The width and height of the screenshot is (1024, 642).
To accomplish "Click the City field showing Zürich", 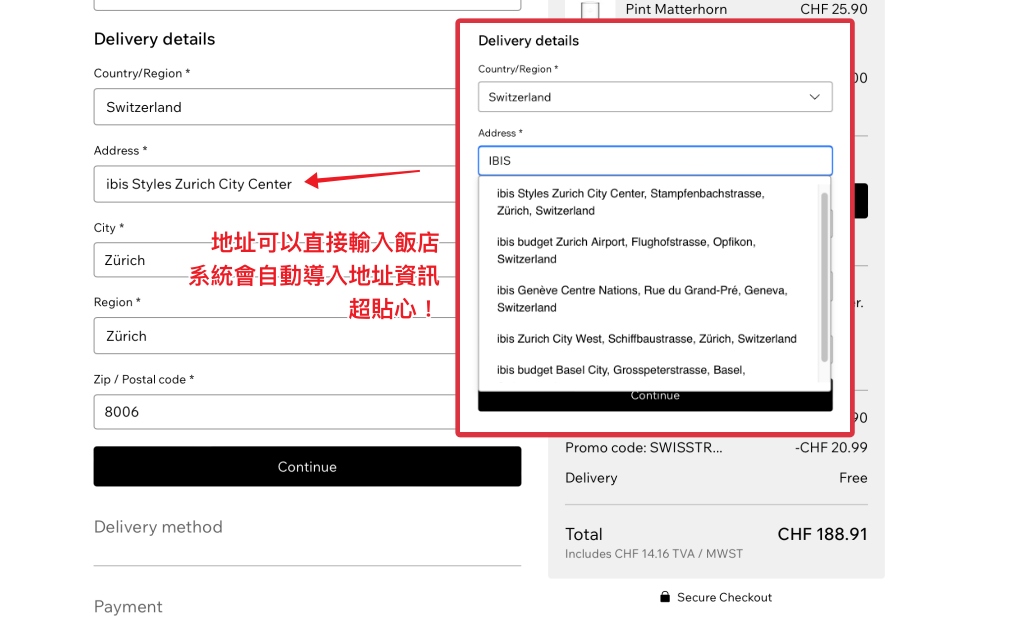I will pyautogui.click(x=274, y=260).
